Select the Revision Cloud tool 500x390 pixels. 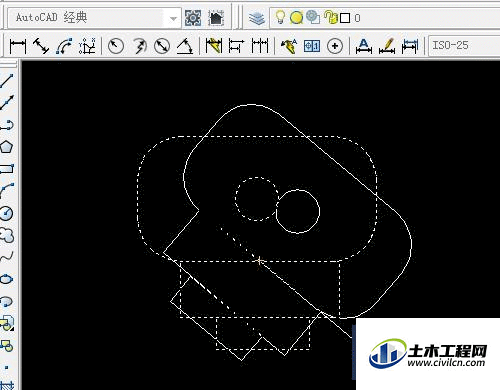pyautogui.click(x=7, y=235)
